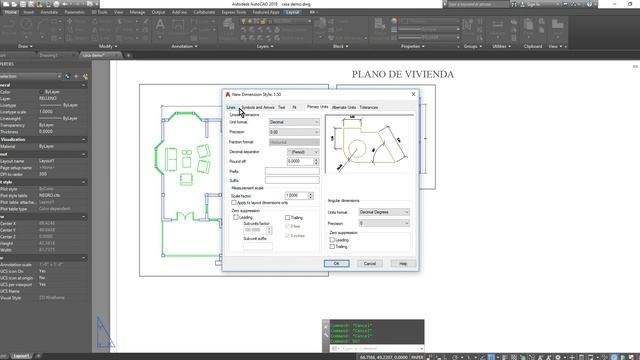
Task: Click the Plot printer icon in quick access toolbar
Action: [x=56, y=4]
